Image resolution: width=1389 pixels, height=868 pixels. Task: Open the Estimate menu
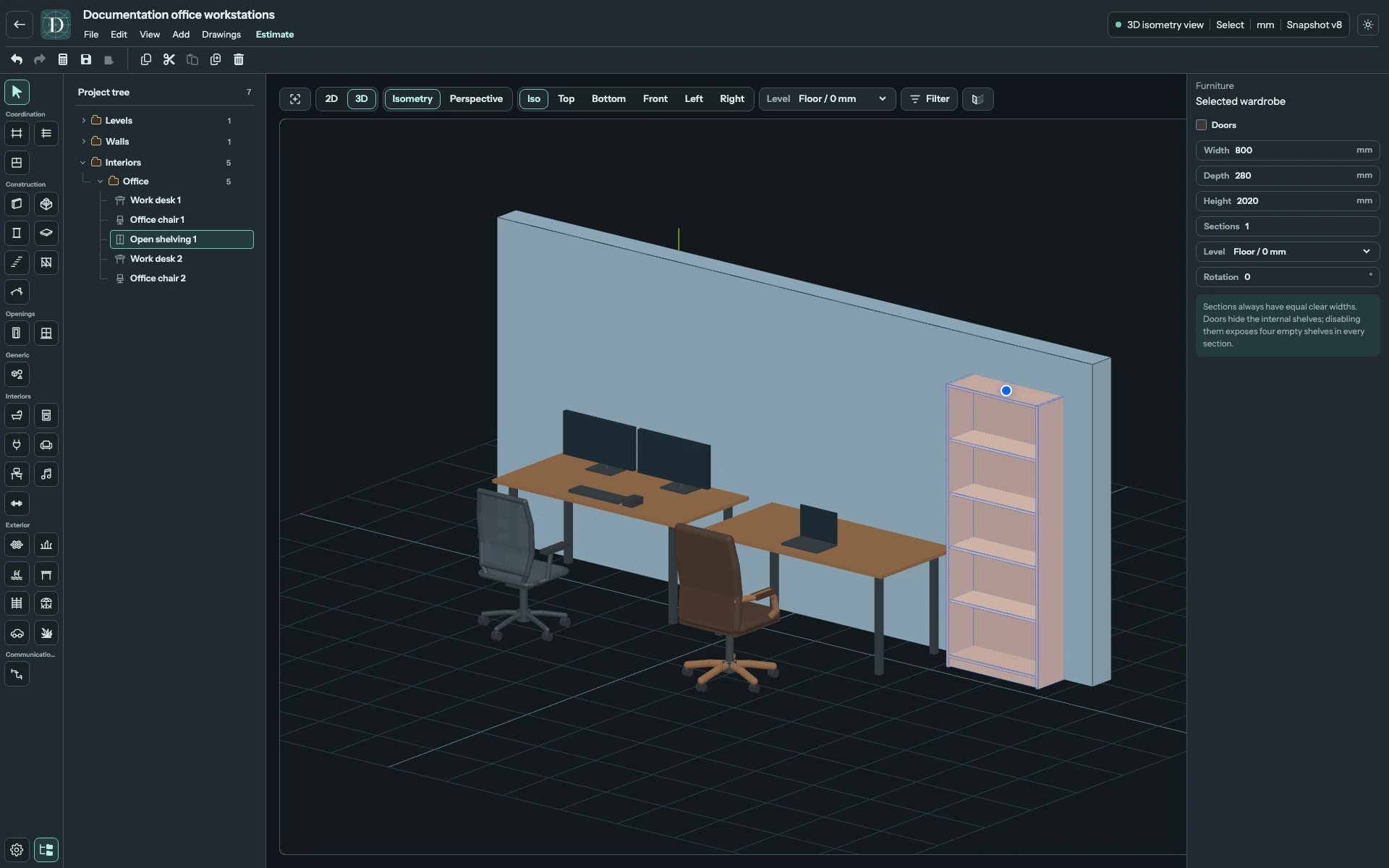tap(275, 35)
